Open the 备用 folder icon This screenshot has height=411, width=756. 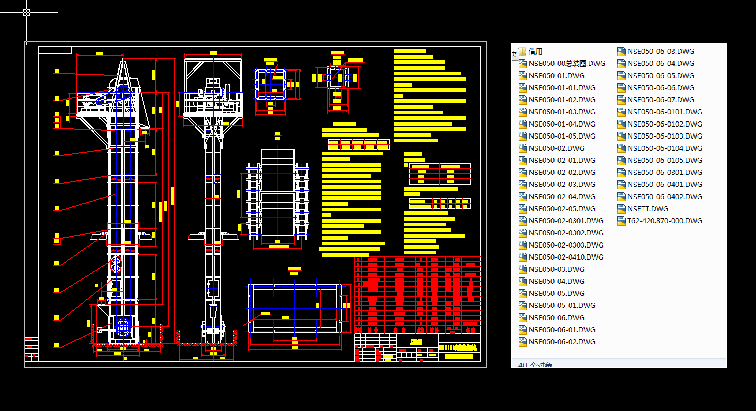pos(521,51)
